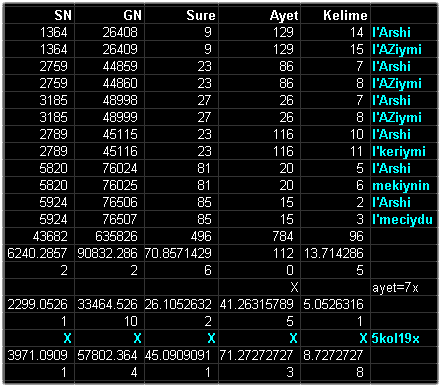
Task: Select the Ayet column header
Action: click(260, 15)
